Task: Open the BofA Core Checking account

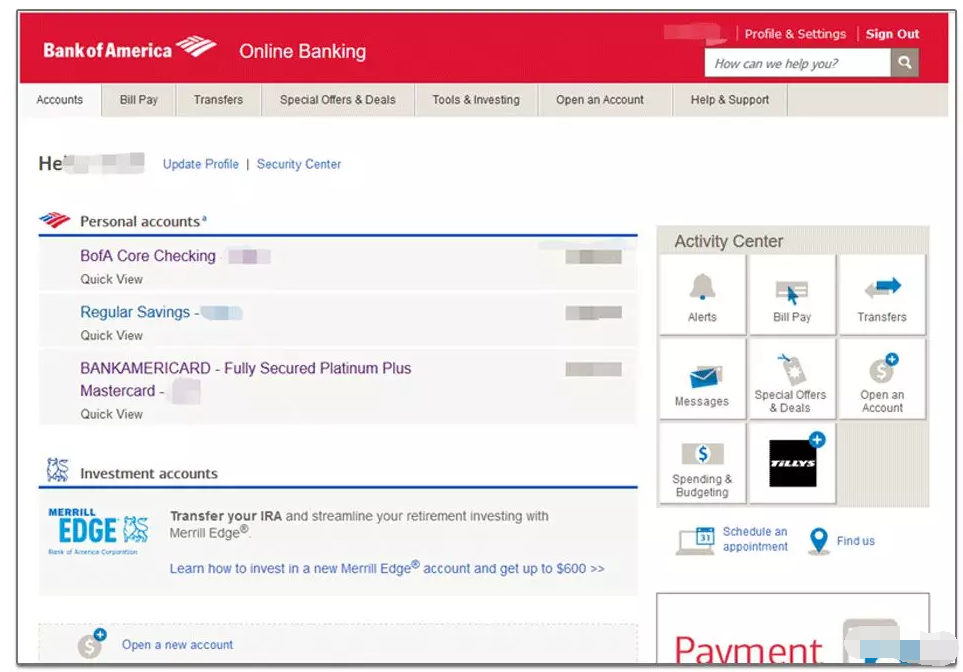Action: click(x=148, y=256)
